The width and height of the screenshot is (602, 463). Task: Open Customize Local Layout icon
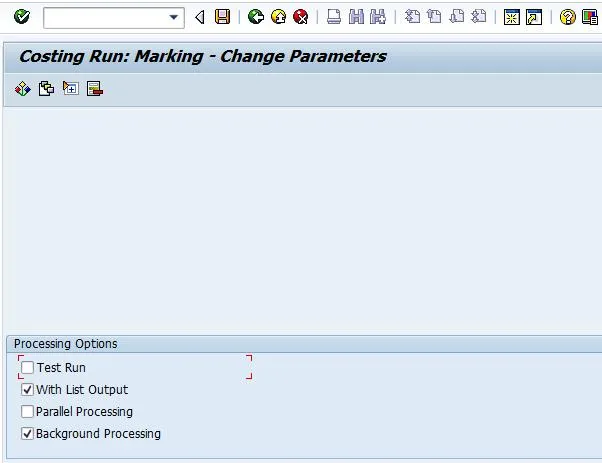pos(590,17)
